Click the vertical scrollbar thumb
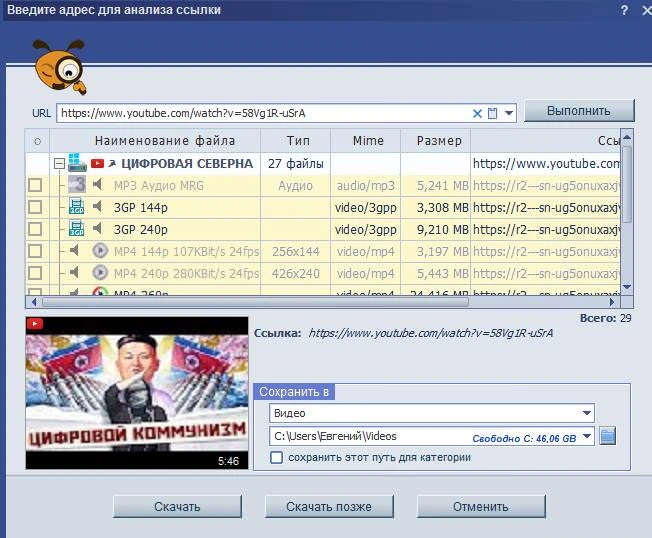This screenshot has width=652, height=538. 627,185
